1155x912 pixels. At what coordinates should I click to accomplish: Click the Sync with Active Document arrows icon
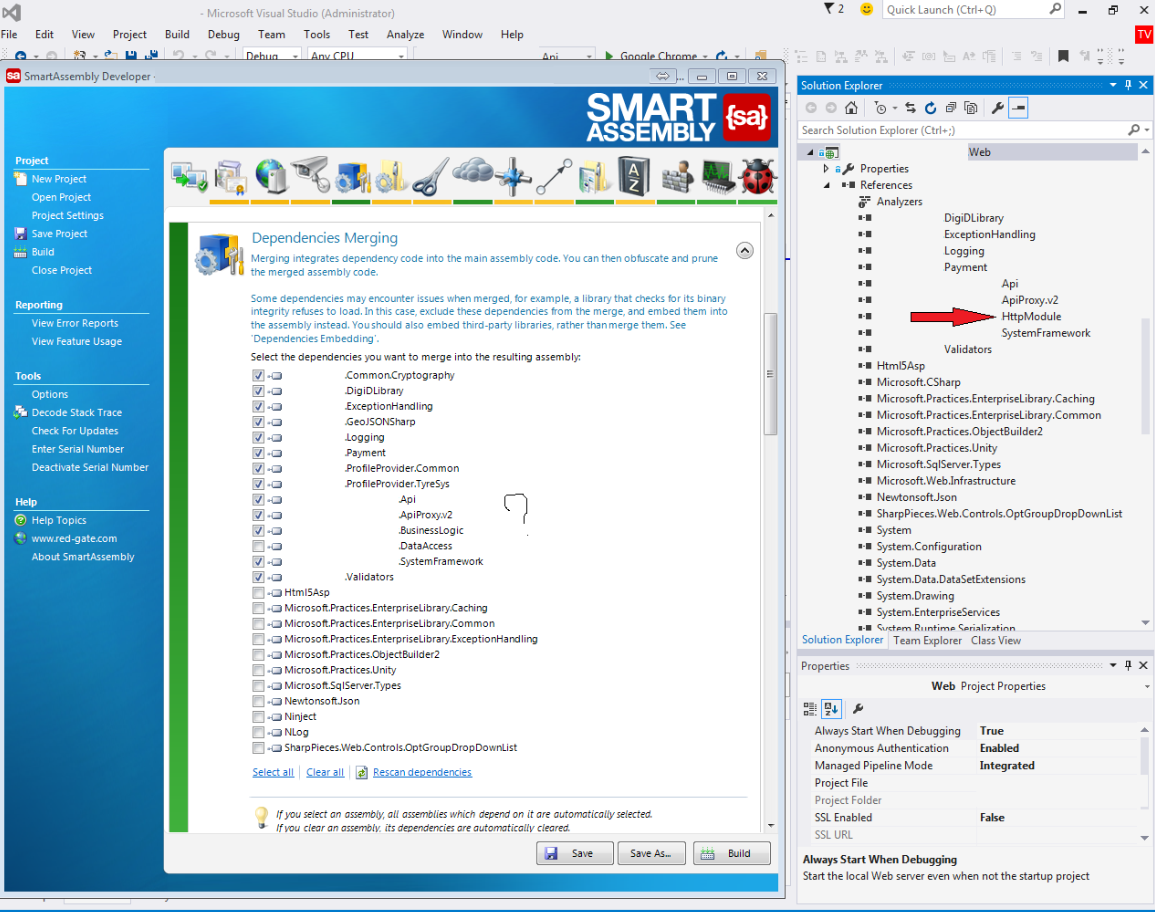(x=910, y=108)
